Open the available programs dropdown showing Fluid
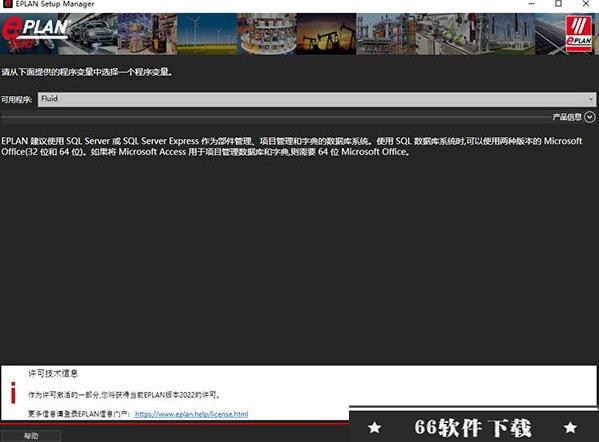599x442 pixels. coord(317,99)
